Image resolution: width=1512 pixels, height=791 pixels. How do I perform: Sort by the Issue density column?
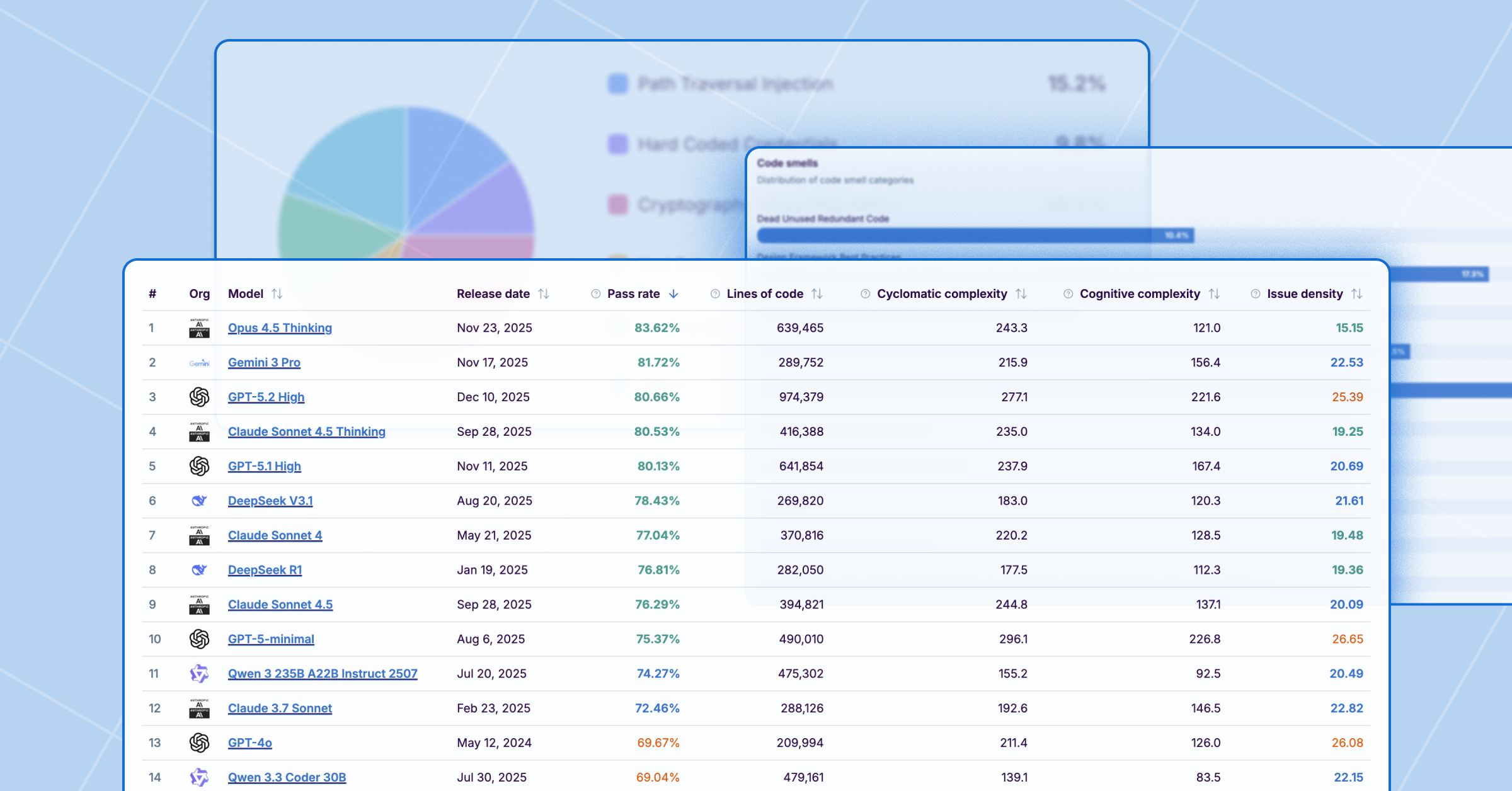coord(1357,294)
